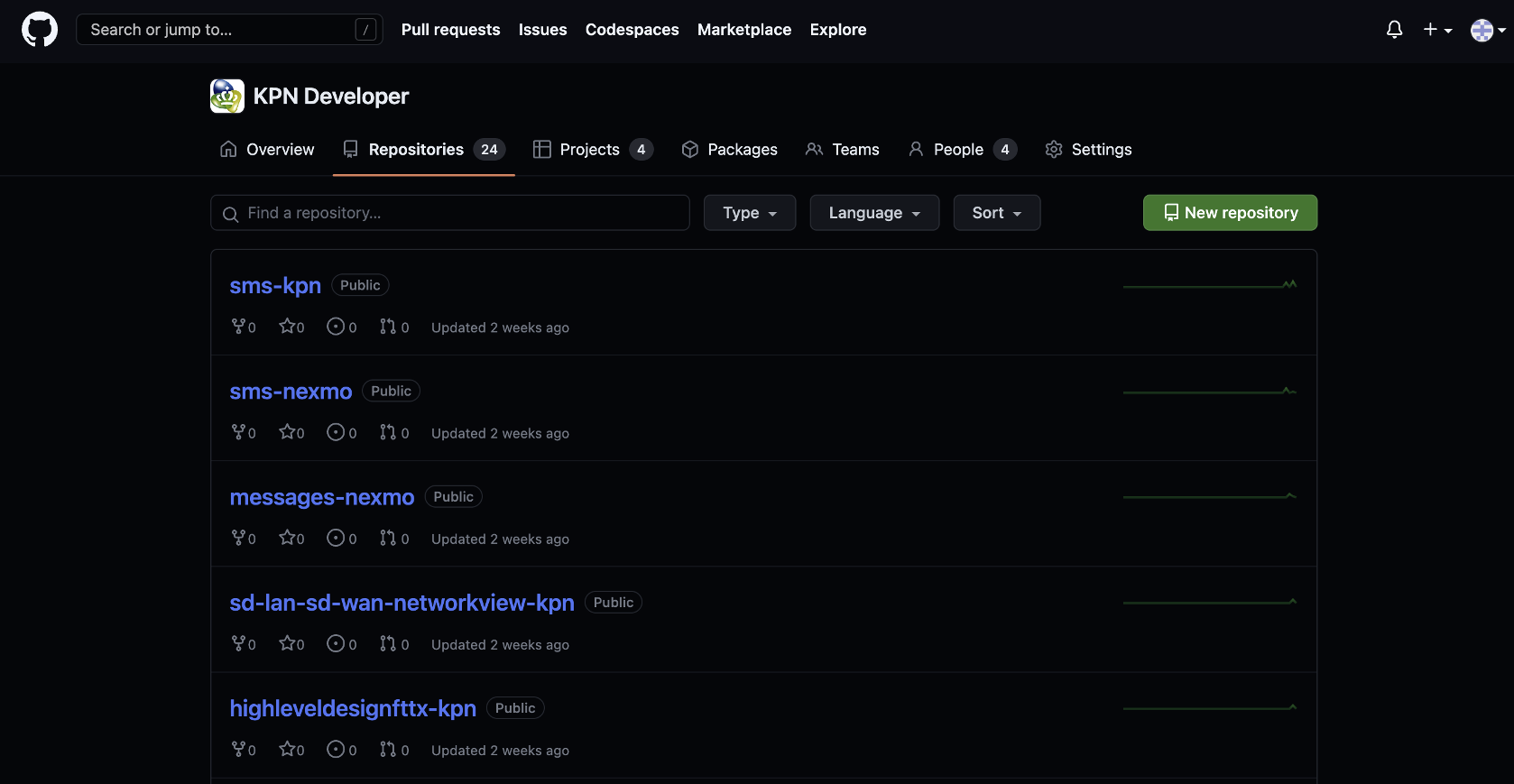
Task: Click Updated 2 weeks ago under messages-nexmo
Action: pos(500,539)
